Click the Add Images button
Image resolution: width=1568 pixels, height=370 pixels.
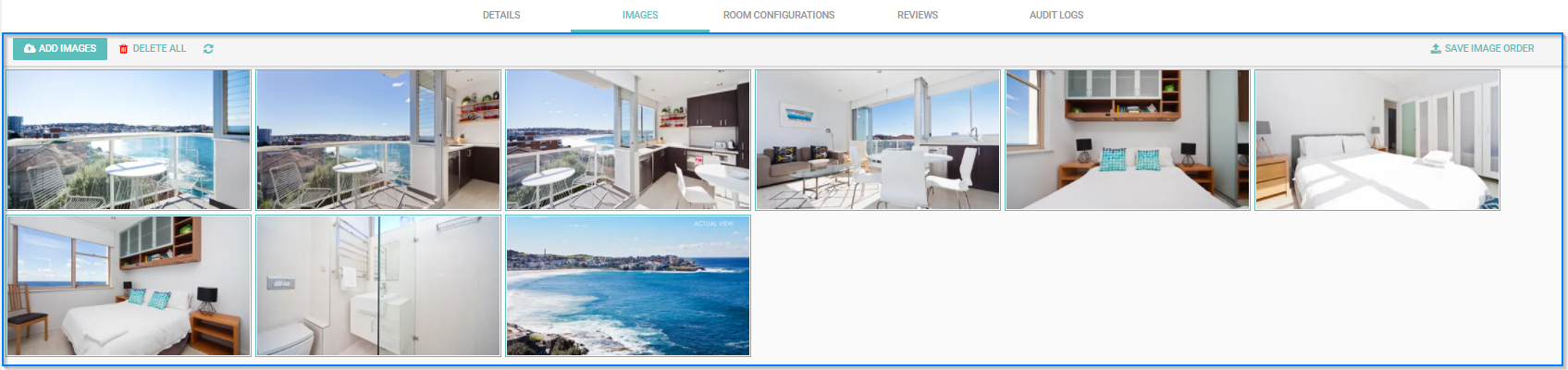(60, 49)
